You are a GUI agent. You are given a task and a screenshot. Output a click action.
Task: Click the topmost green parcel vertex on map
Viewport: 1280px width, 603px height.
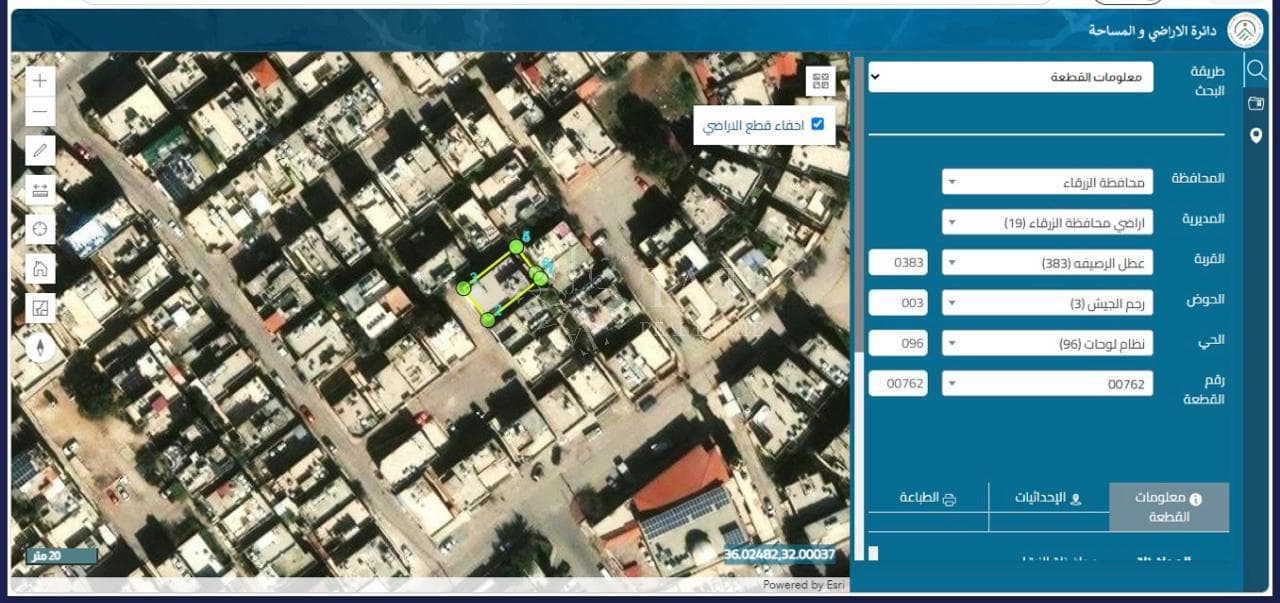point(516,246)
